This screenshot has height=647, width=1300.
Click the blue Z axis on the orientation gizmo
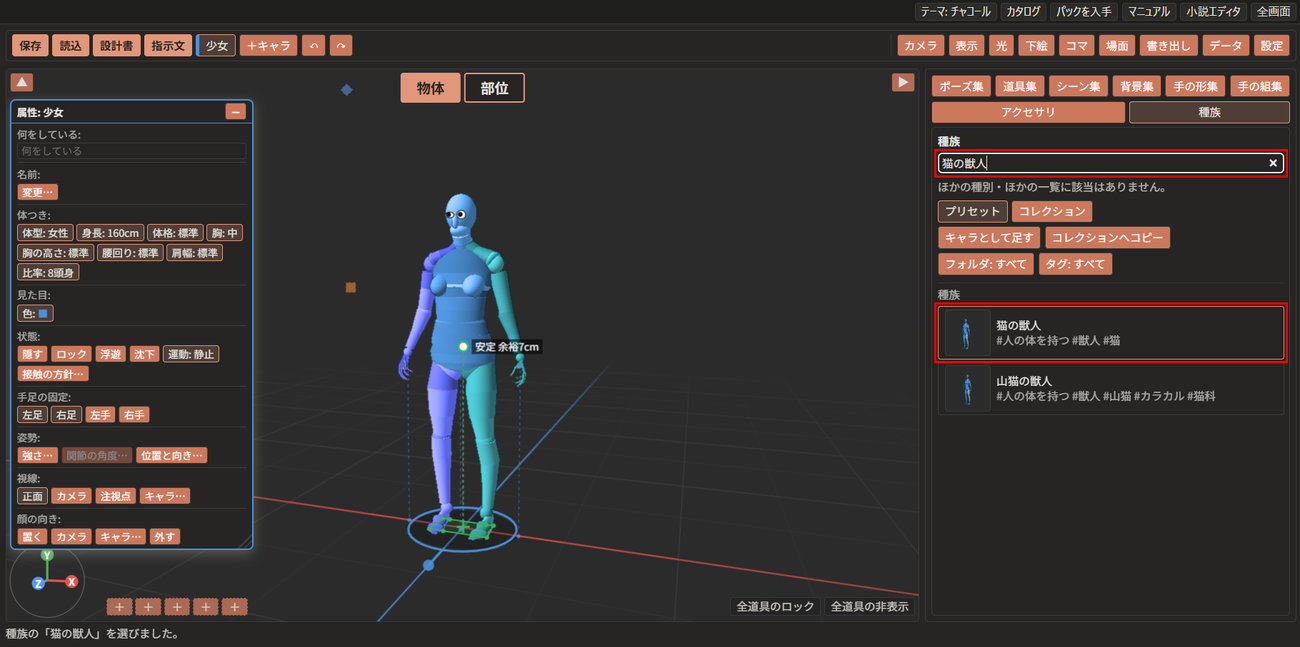coord(38,583)
